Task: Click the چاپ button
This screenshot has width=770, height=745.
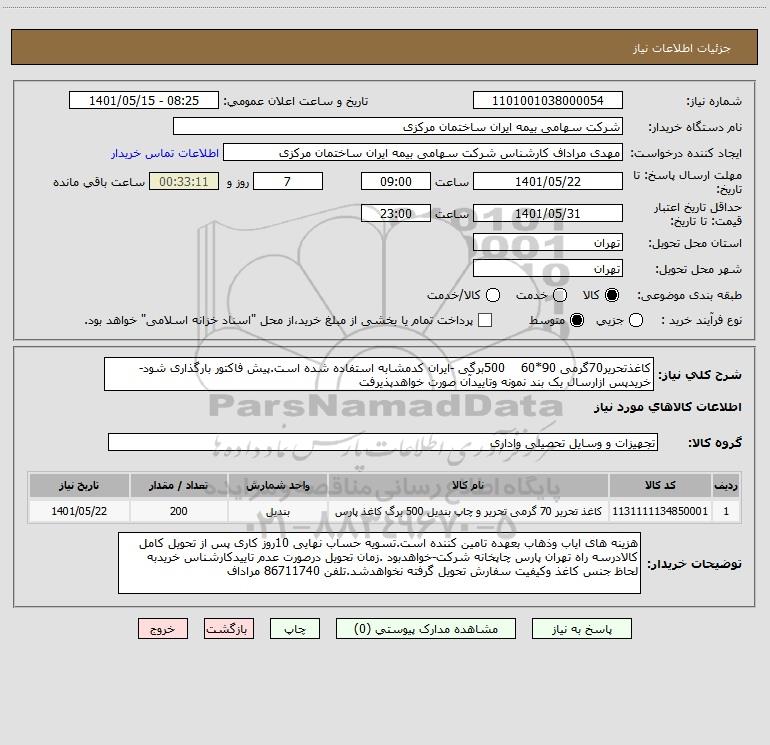Action: (295, 629)
